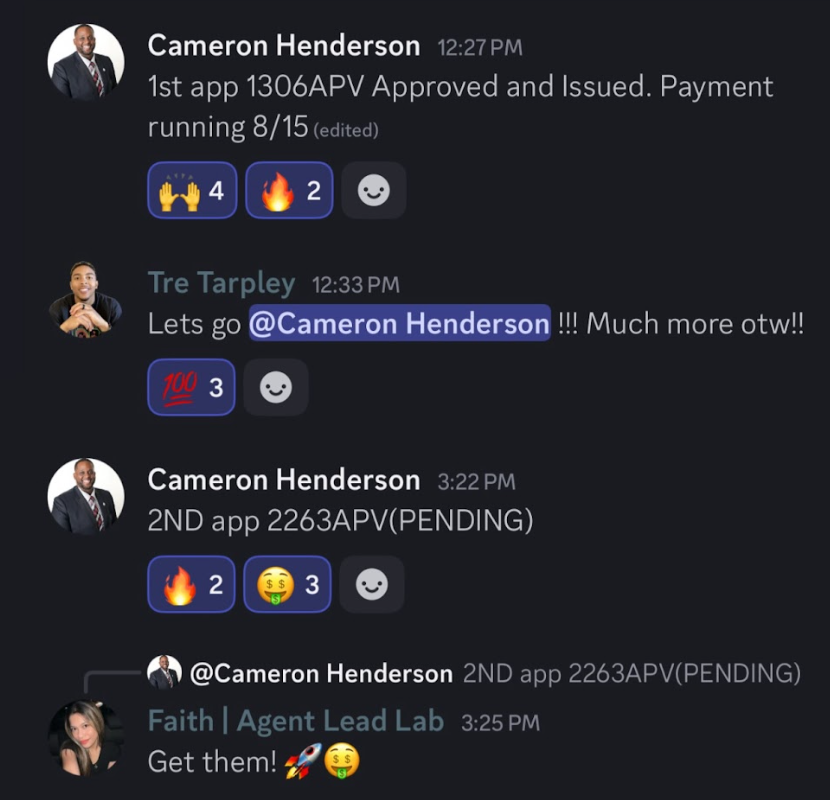The width and height of the screenshot is (830, 800).
Task: Click the @Cameron Henderson mention in Tre's message
Action: coord(400,323)
